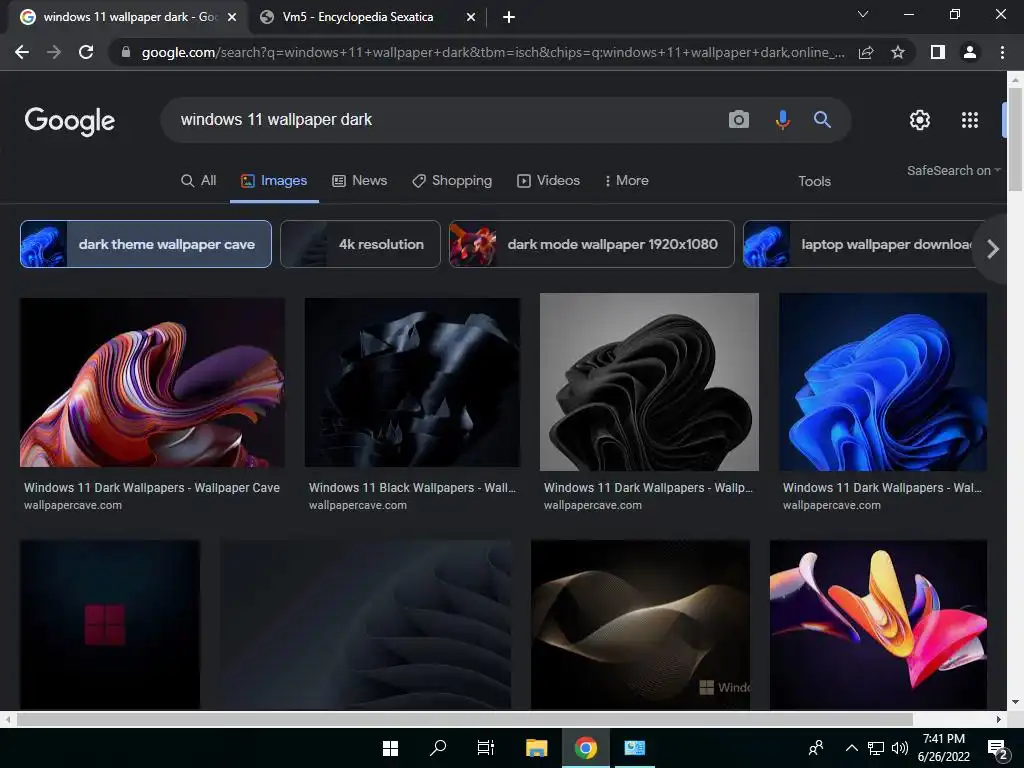This screenshot has width=1024, height=768.
Task: Click the Google logo
Action: (70, 121)
